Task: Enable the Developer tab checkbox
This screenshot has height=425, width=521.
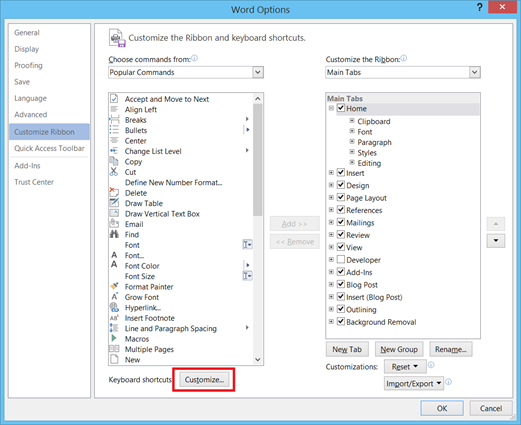Action: click(x=341, y=259)
